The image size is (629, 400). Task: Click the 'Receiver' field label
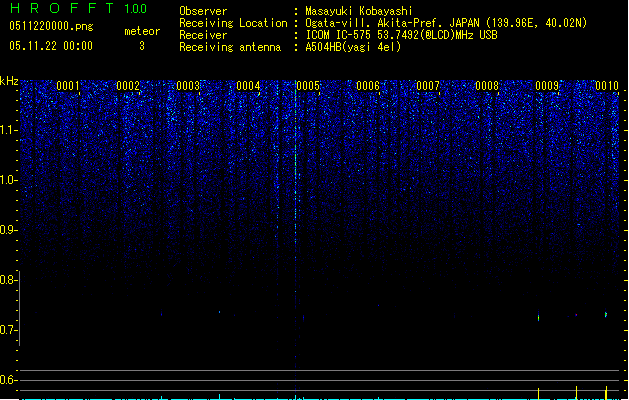tap(203, 35)
